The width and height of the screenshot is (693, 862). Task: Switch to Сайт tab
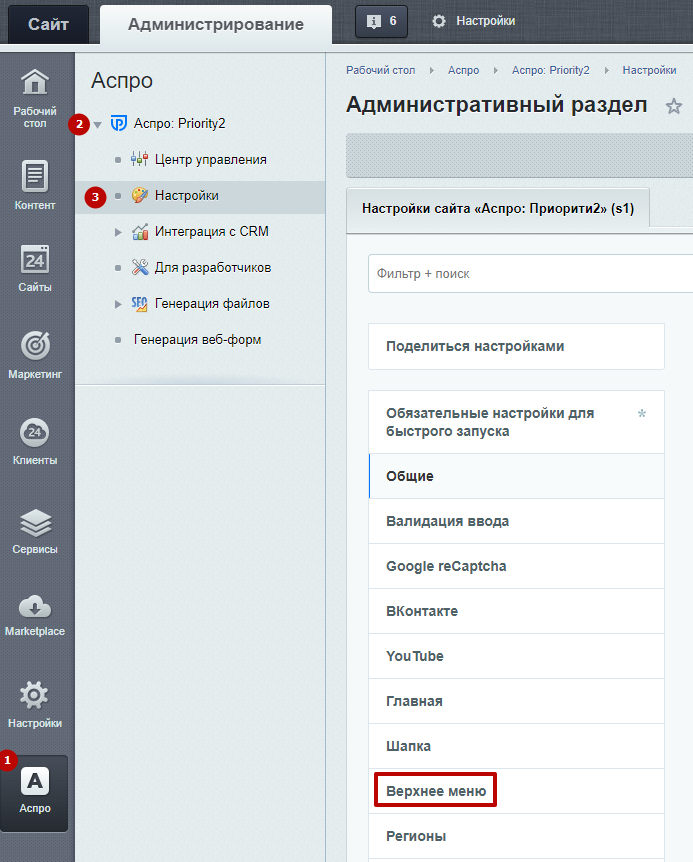(x=48, y=24)
